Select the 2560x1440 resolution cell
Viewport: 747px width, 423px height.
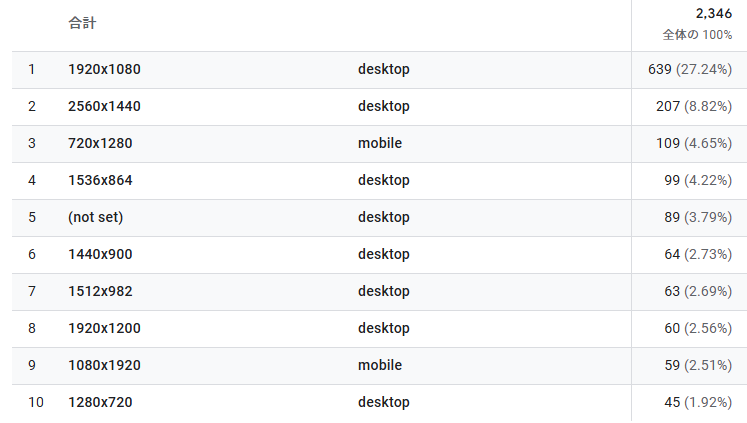[104, 107]
